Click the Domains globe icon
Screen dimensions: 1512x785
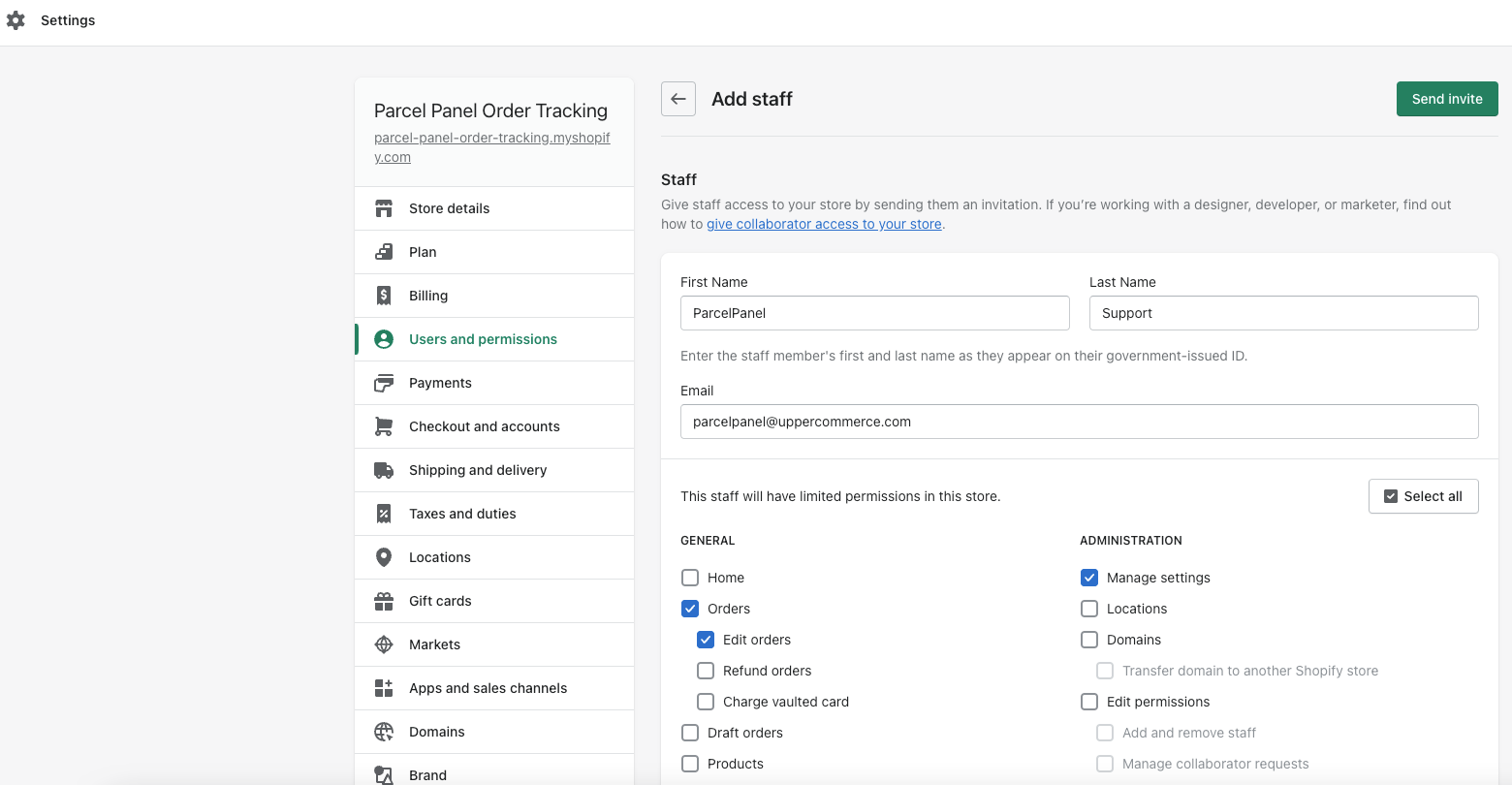point(384,732)
